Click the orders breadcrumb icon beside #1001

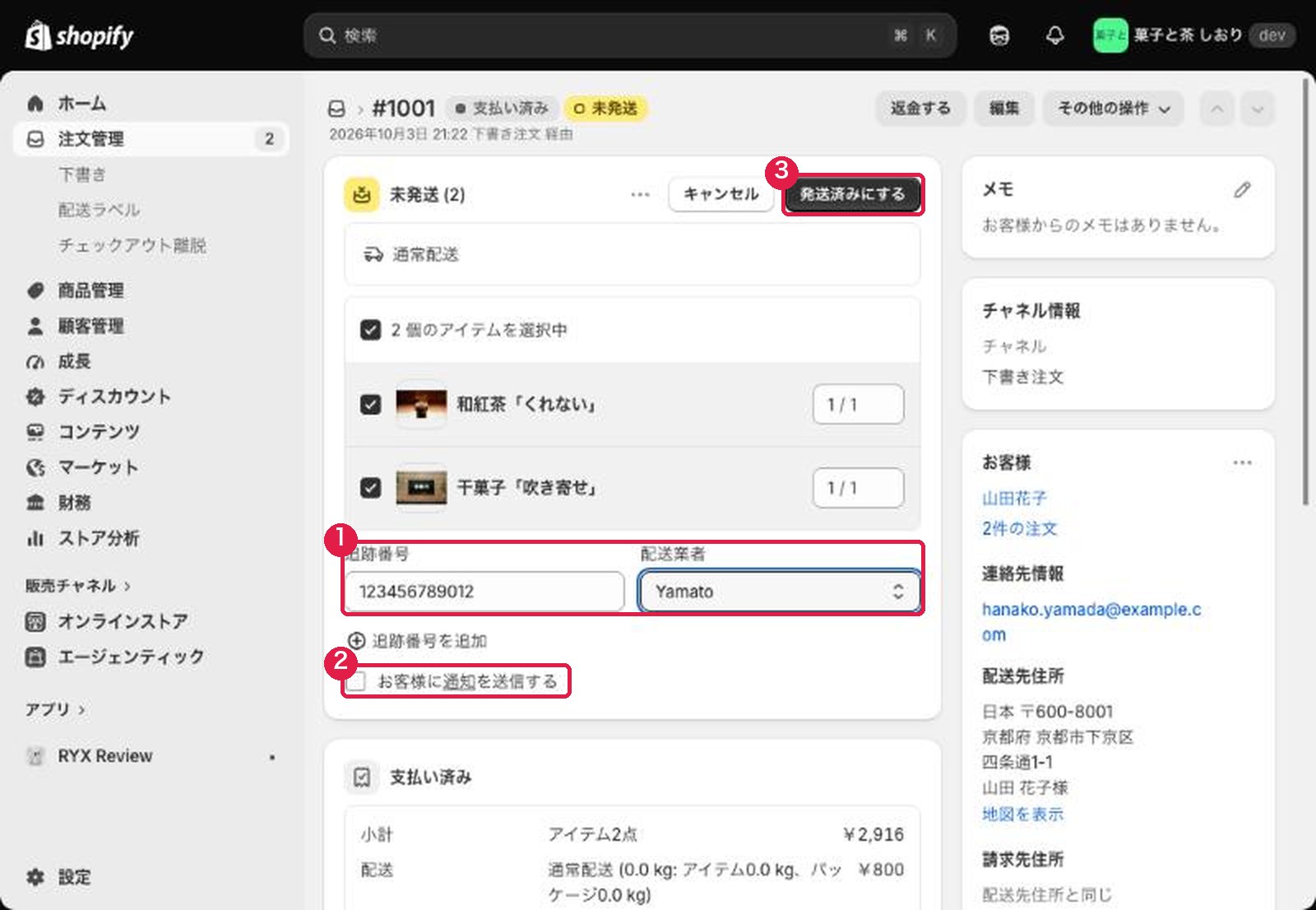[x=336, y=109]
